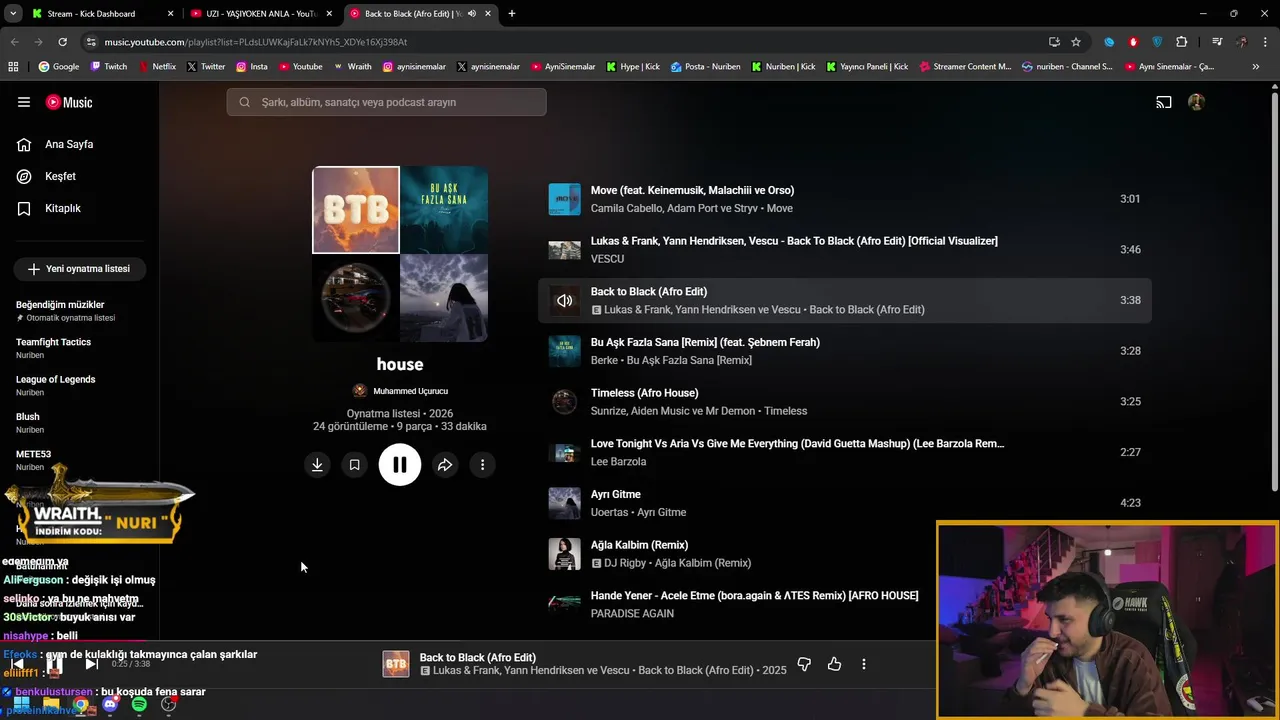Bookmark this page with star icon

[1076, 42]
